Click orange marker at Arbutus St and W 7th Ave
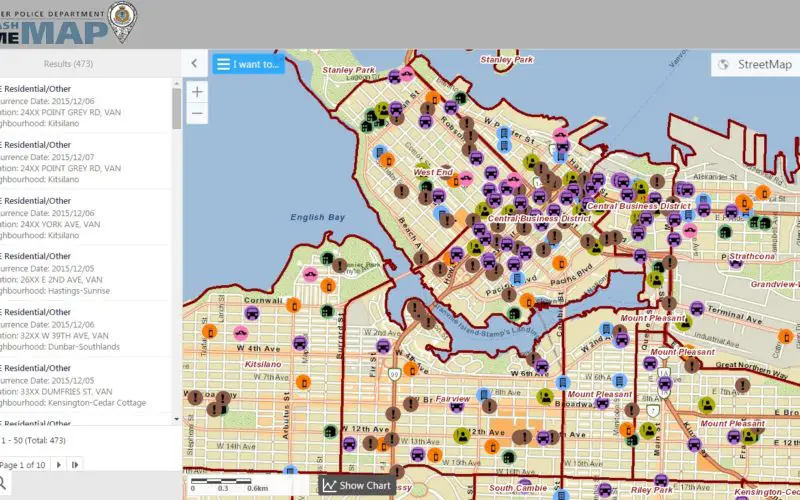Screen dimensions: 800x500 click(303, 382)
